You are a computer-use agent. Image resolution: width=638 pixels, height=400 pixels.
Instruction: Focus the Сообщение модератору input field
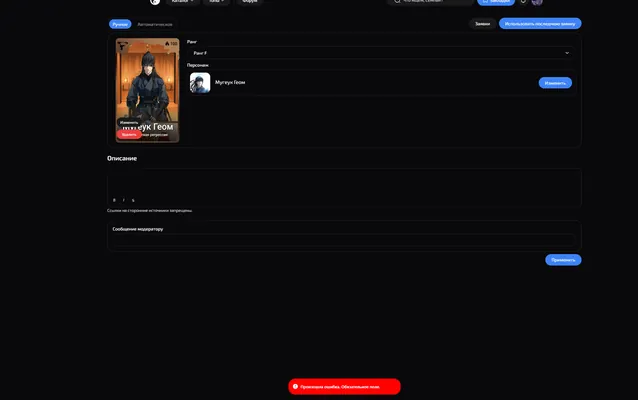[x=344, y=240]
